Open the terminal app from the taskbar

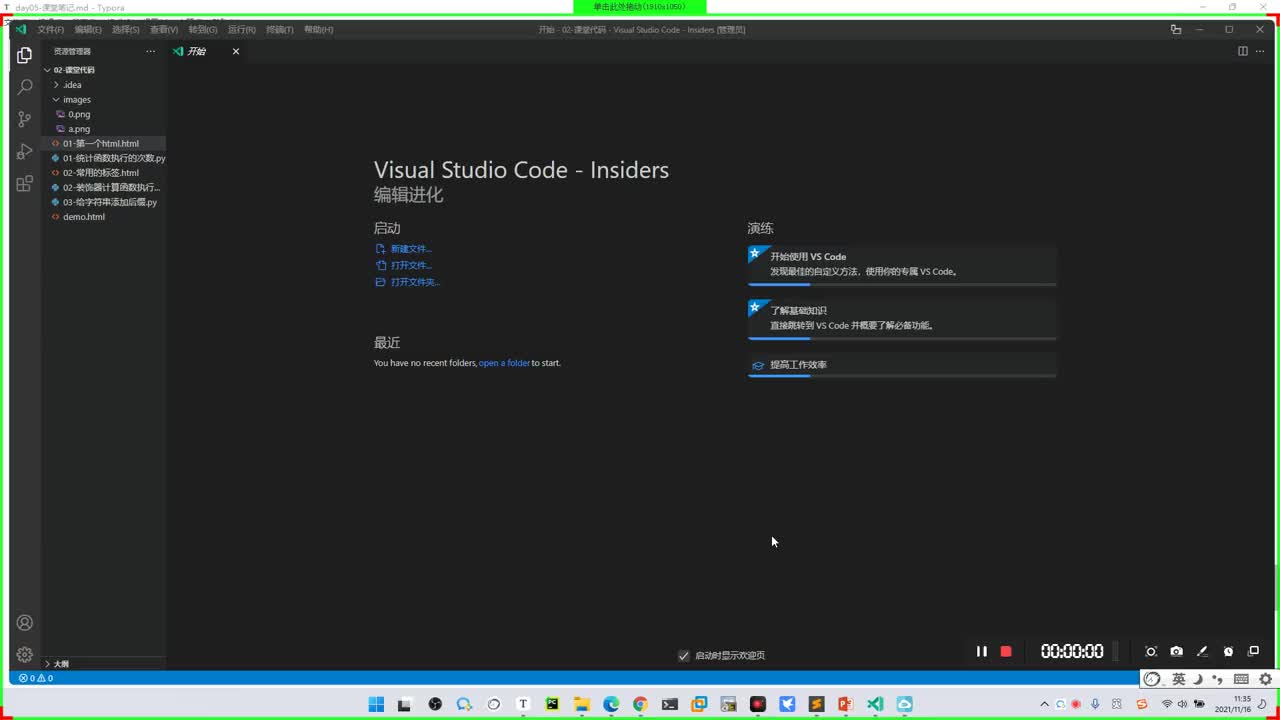670,704
